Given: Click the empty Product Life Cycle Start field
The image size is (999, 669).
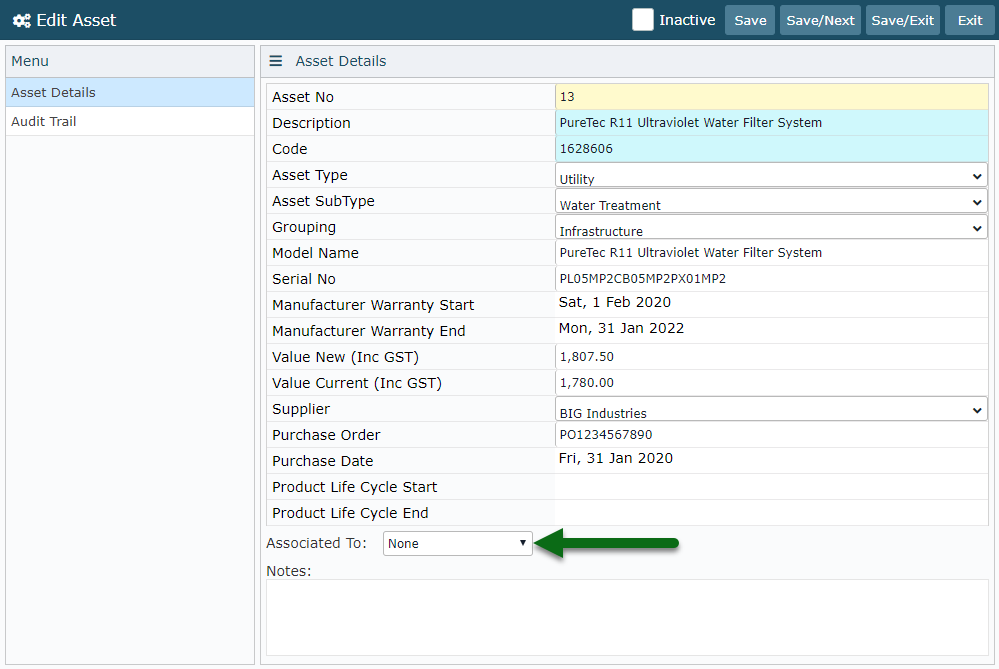Looking at the screenshot, I should 772,487.
